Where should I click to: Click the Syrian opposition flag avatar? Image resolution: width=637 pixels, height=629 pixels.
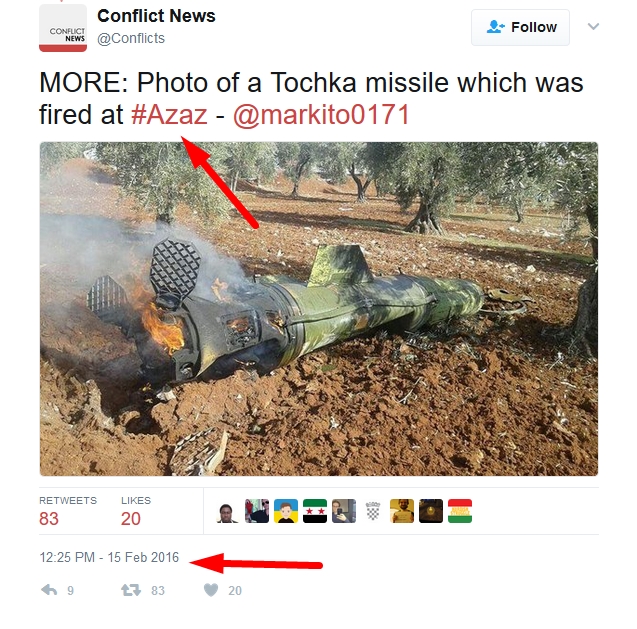point(315,512)
